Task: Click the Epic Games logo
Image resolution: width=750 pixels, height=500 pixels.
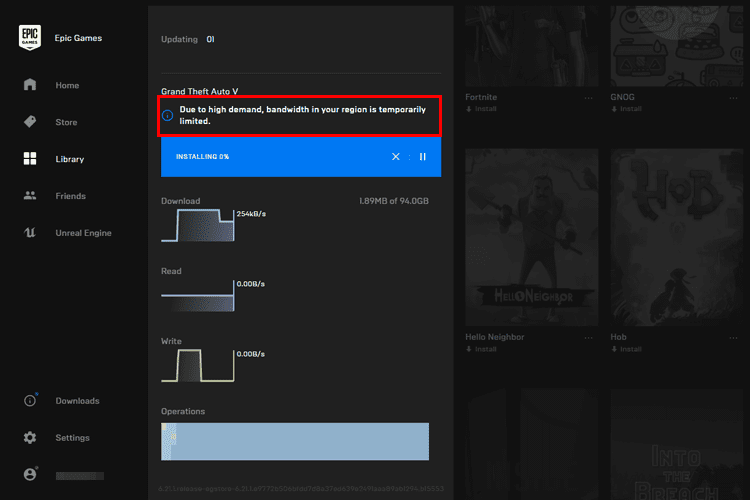Action: click(30, 37)
